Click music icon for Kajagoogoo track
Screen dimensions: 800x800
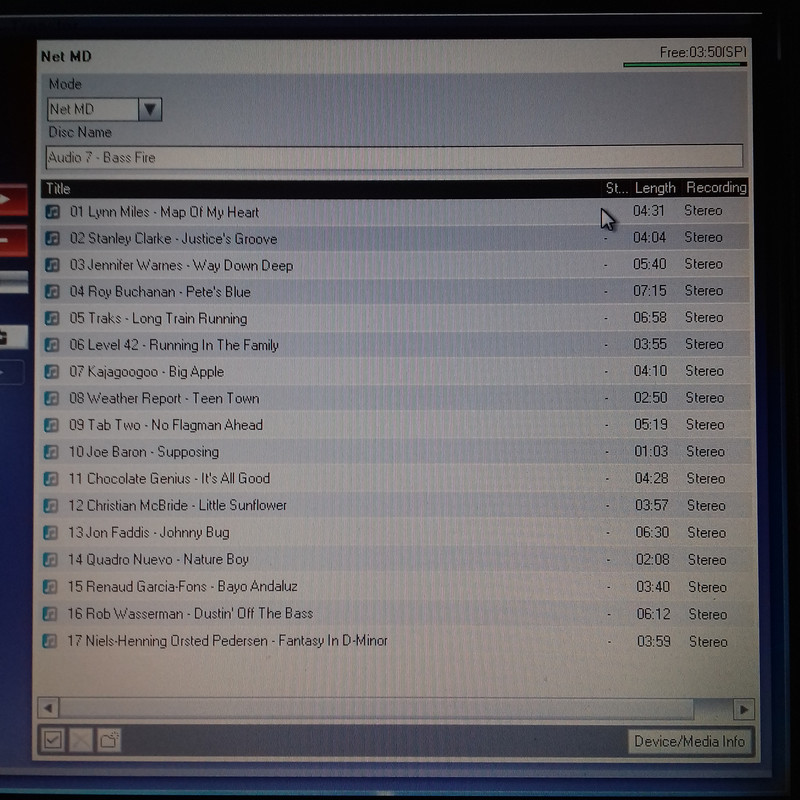[52, 371]
